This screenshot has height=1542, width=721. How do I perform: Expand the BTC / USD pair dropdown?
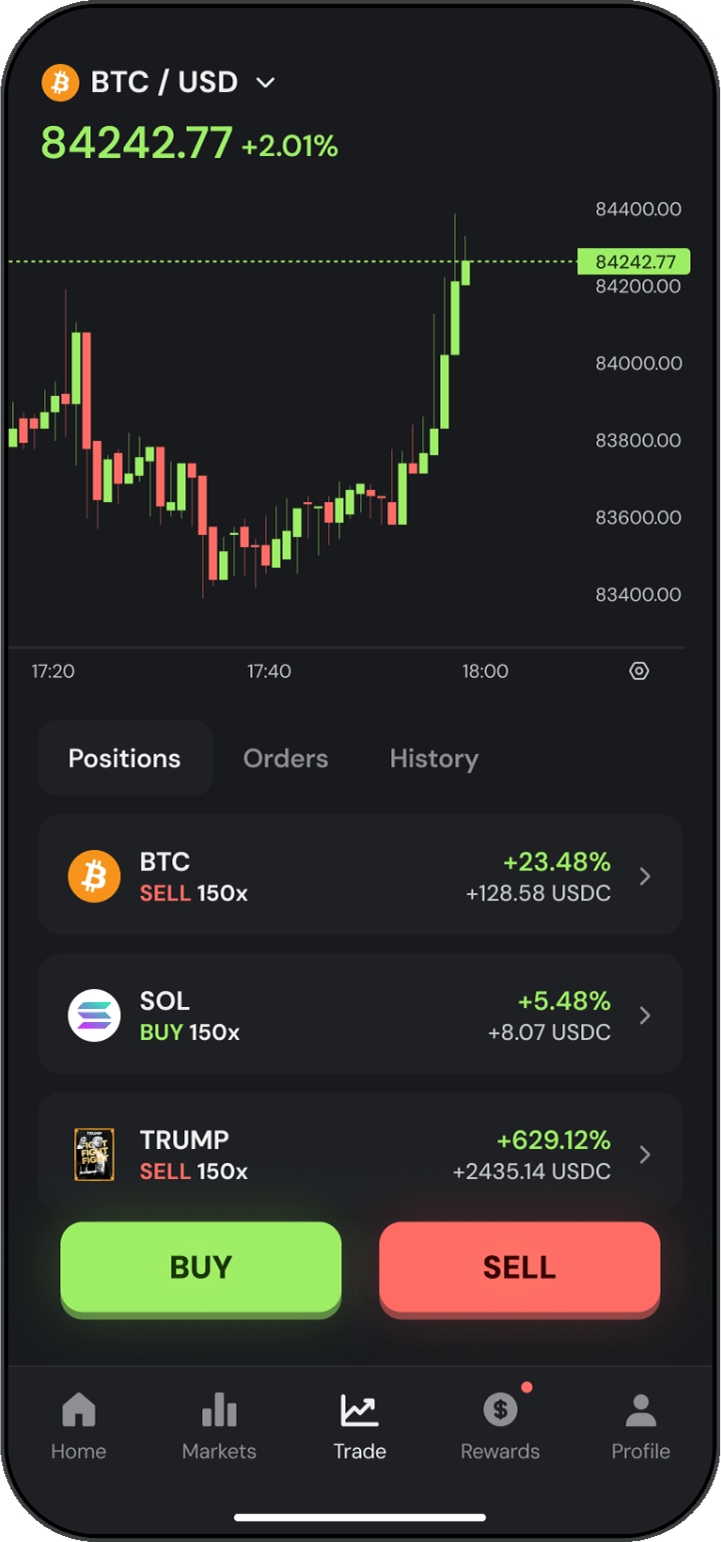coord(265,82)
